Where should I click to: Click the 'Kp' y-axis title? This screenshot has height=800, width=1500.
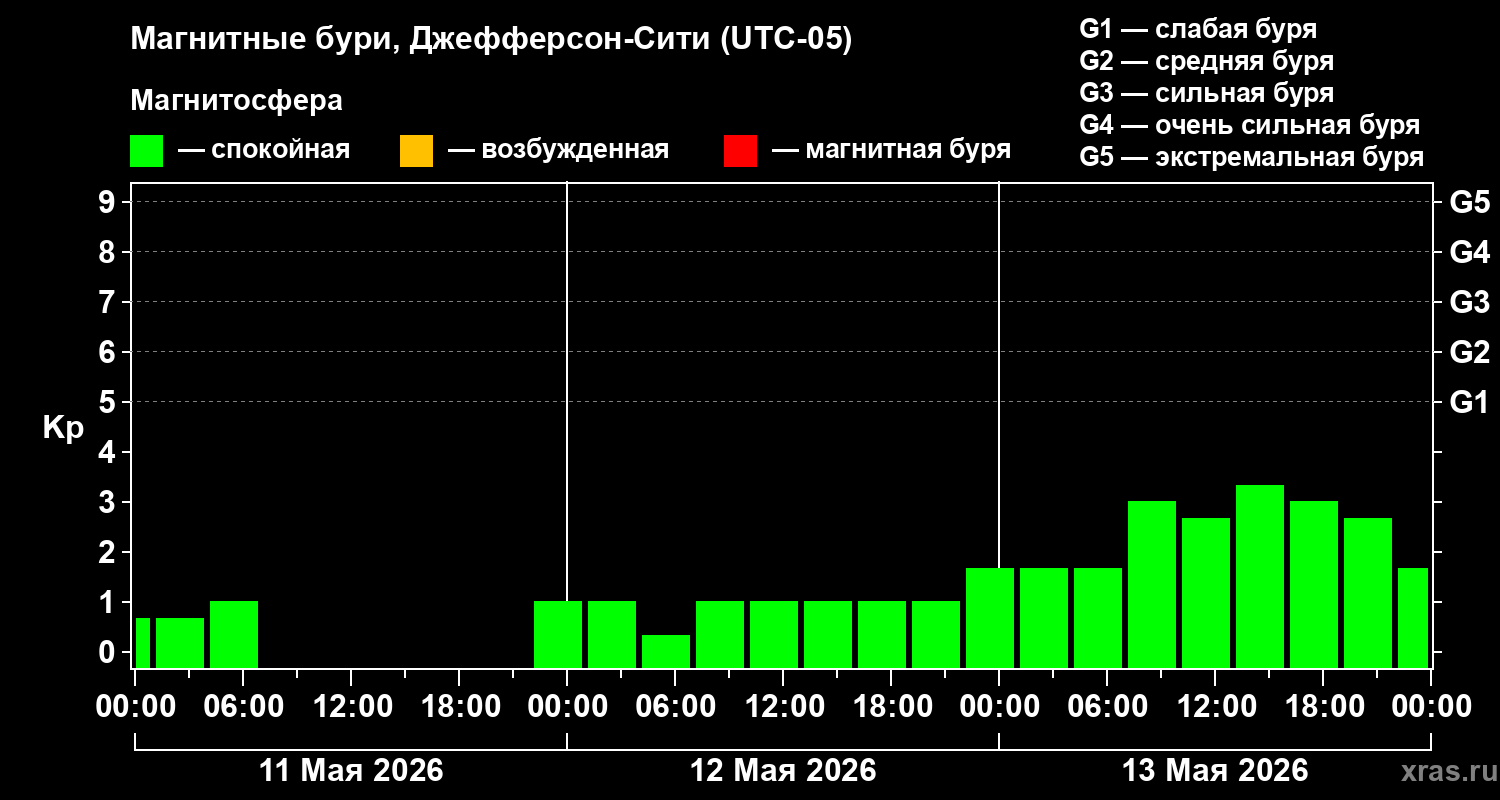point(63,428)
